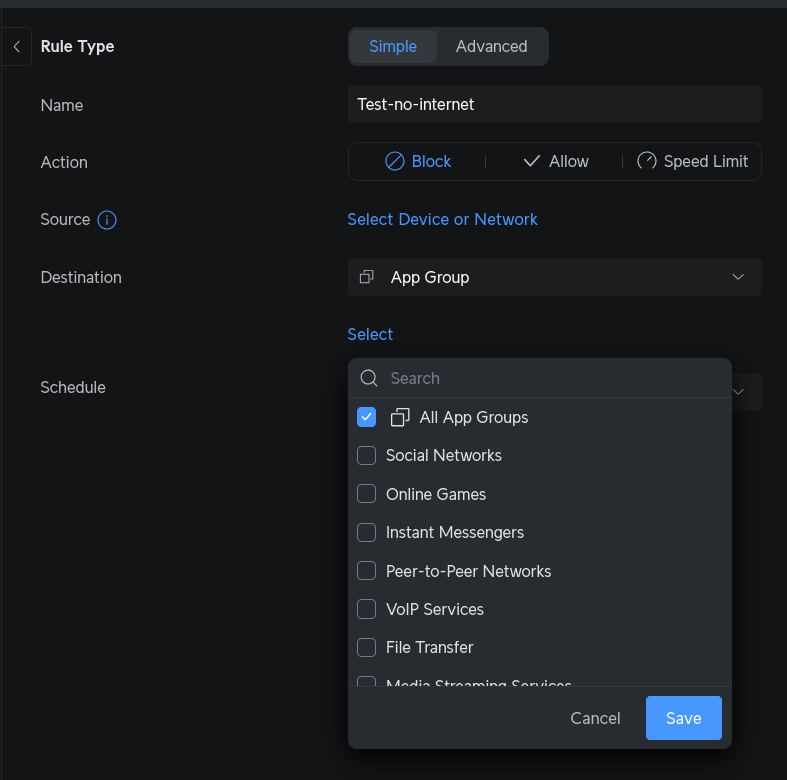
Task: Tick the Instant Messengers checkbox
Action: (366, 533)
